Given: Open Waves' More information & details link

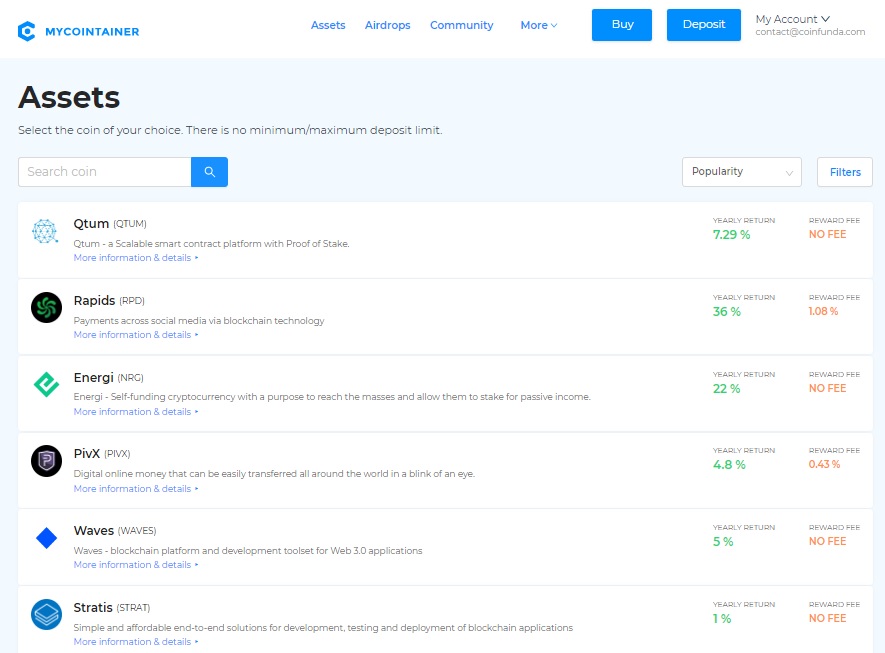Looking at the screenshot, I should [x=135, y=564].
